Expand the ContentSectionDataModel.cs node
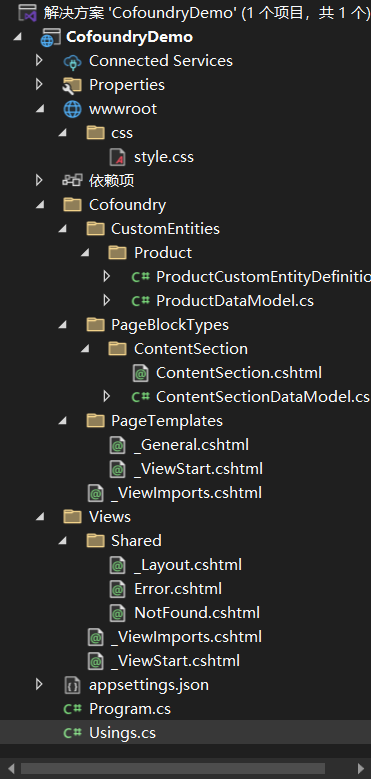371x779 pixels. click(x=106, y=396)
